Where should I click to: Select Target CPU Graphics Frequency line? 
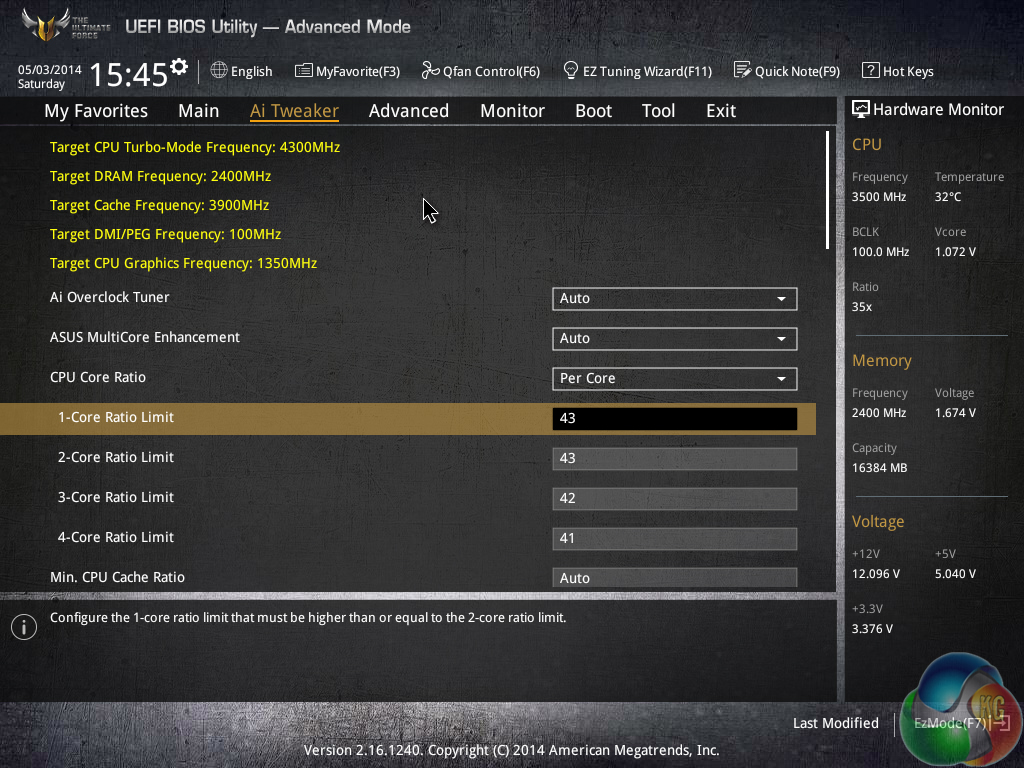point(184,263)
